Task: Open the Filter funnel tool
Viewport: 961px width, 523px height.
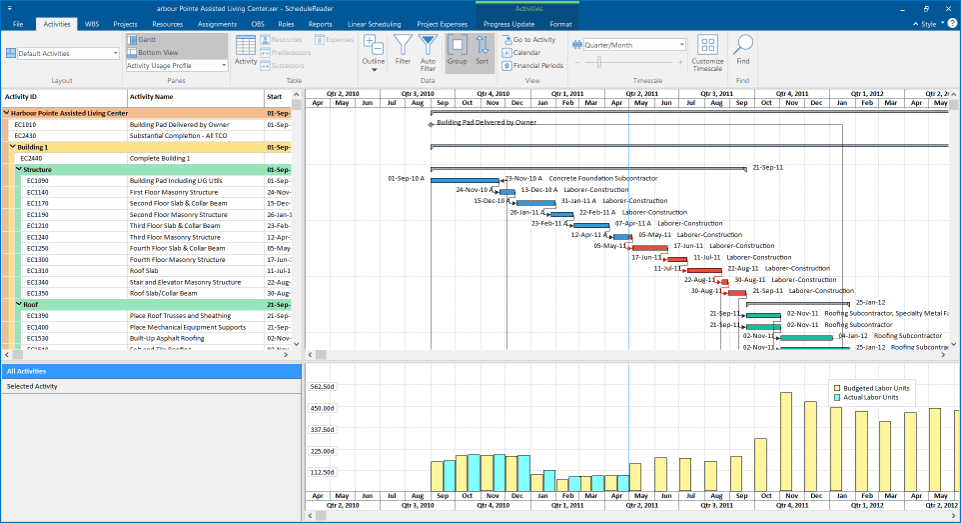Action: tap(403, 50)
